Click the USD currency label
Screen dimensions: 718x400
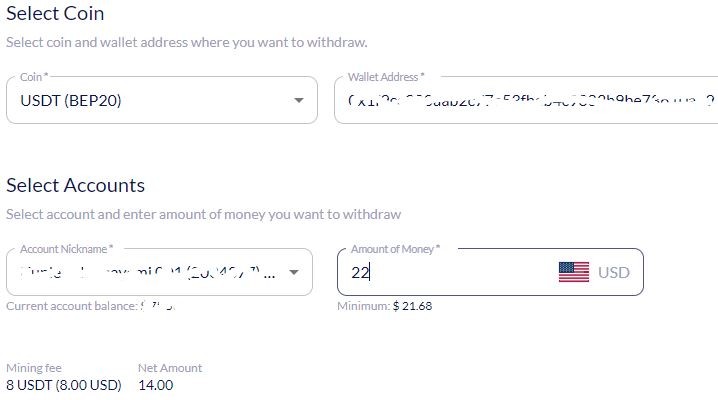pos(614,272)
